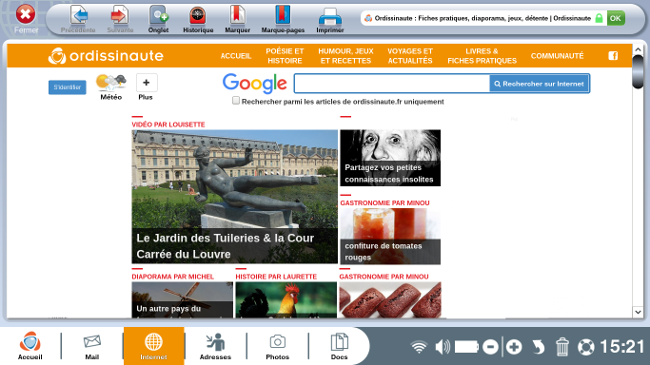
Task: Open Accueil in the bottom dock
Action: [30, 346]
